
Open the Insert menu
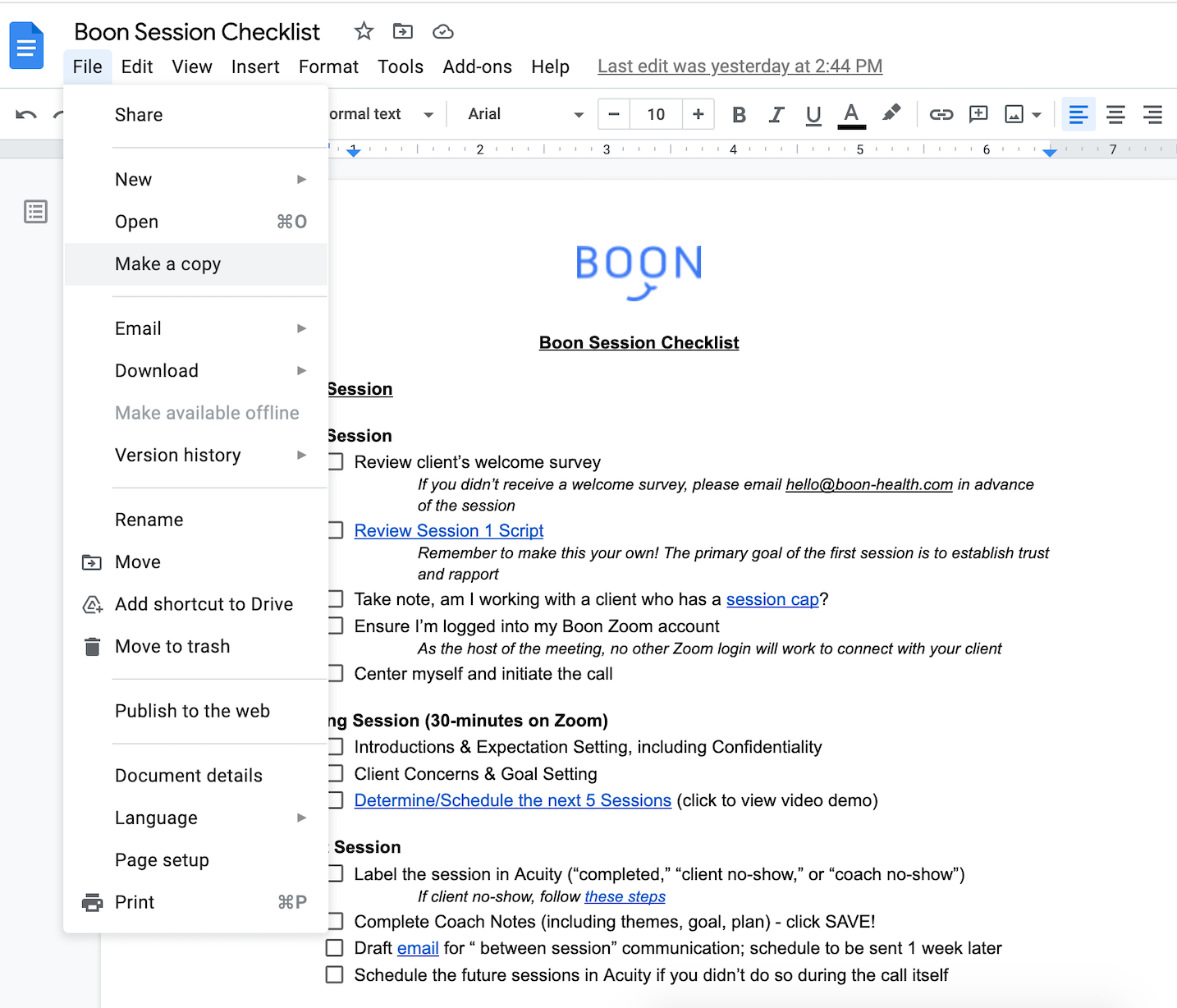tap(255, 66)
